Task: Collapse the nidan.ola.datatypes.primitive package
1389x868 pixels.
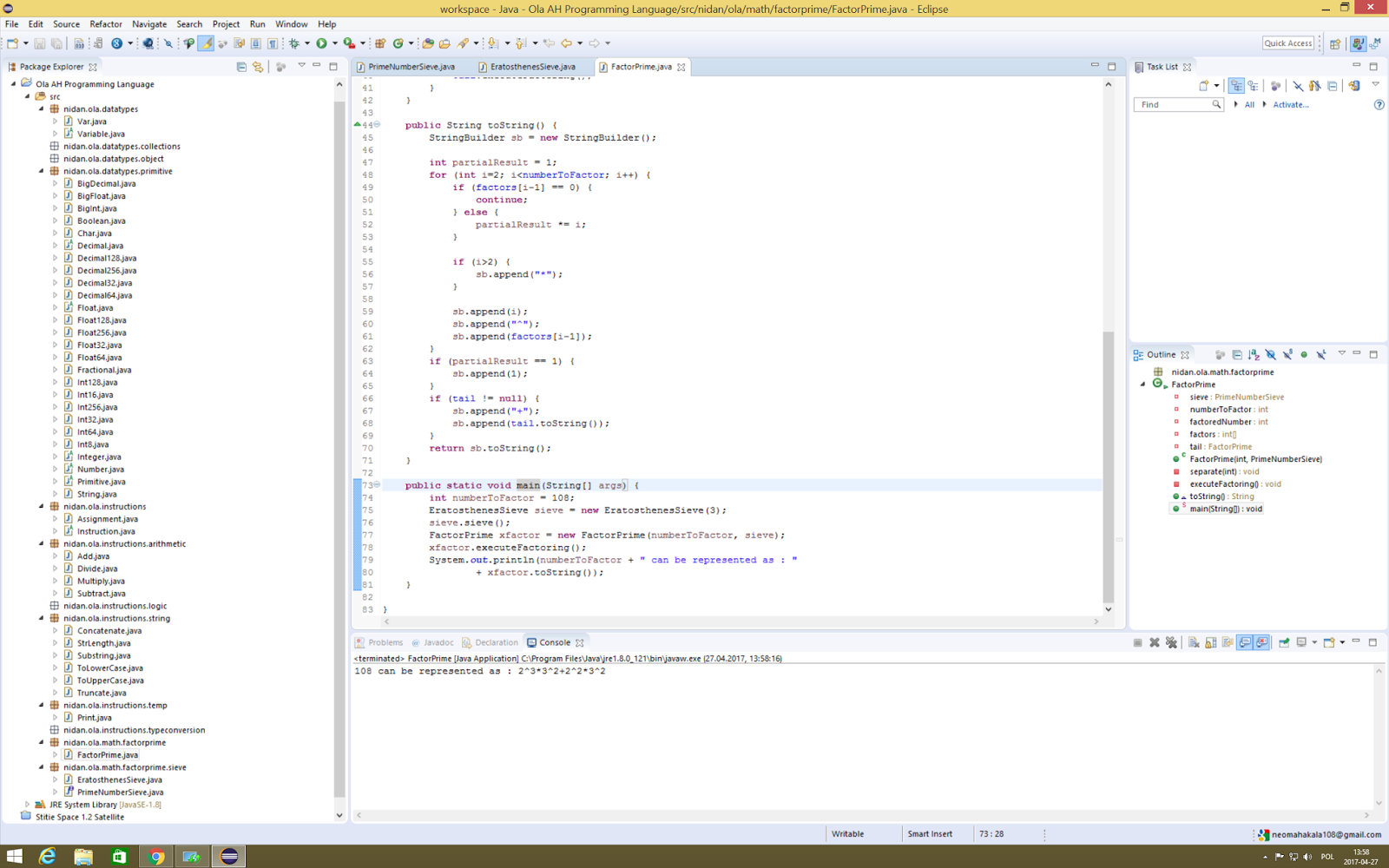Action: tap(41, 171)
